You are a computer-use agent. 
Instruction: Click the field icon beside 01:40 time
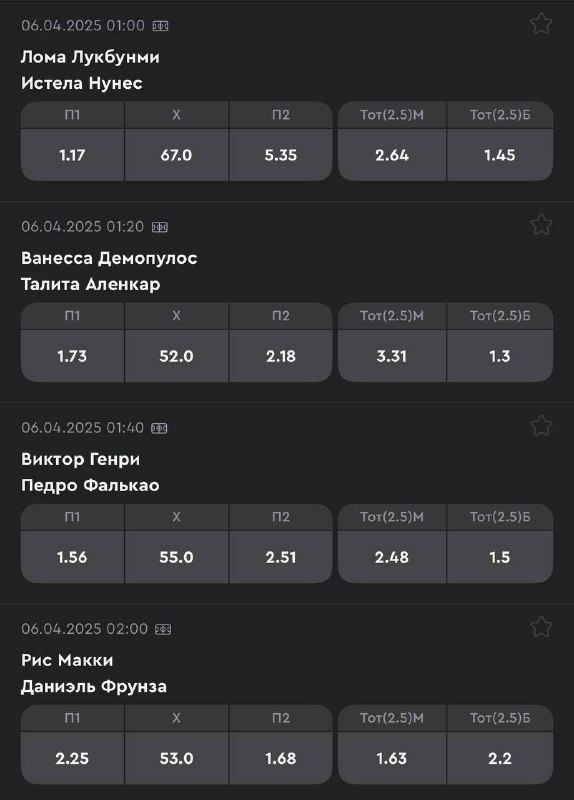click(159, 428)
